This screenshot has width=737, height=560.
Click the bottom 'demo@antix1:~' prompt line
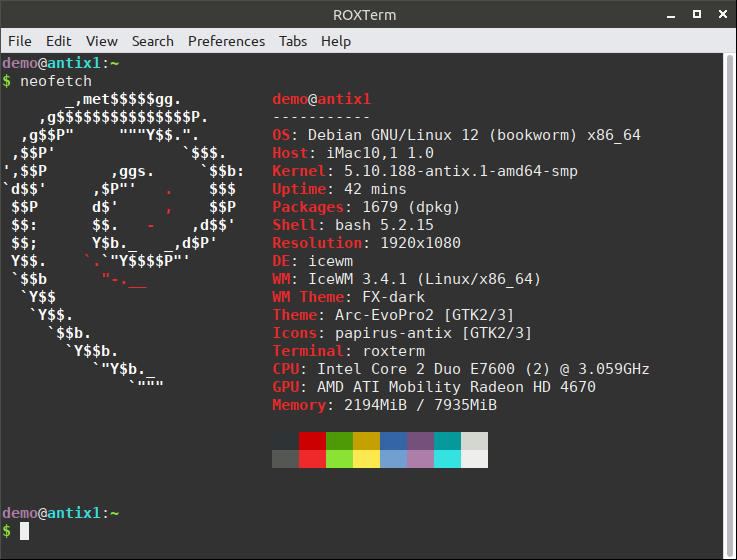[61, 513]
